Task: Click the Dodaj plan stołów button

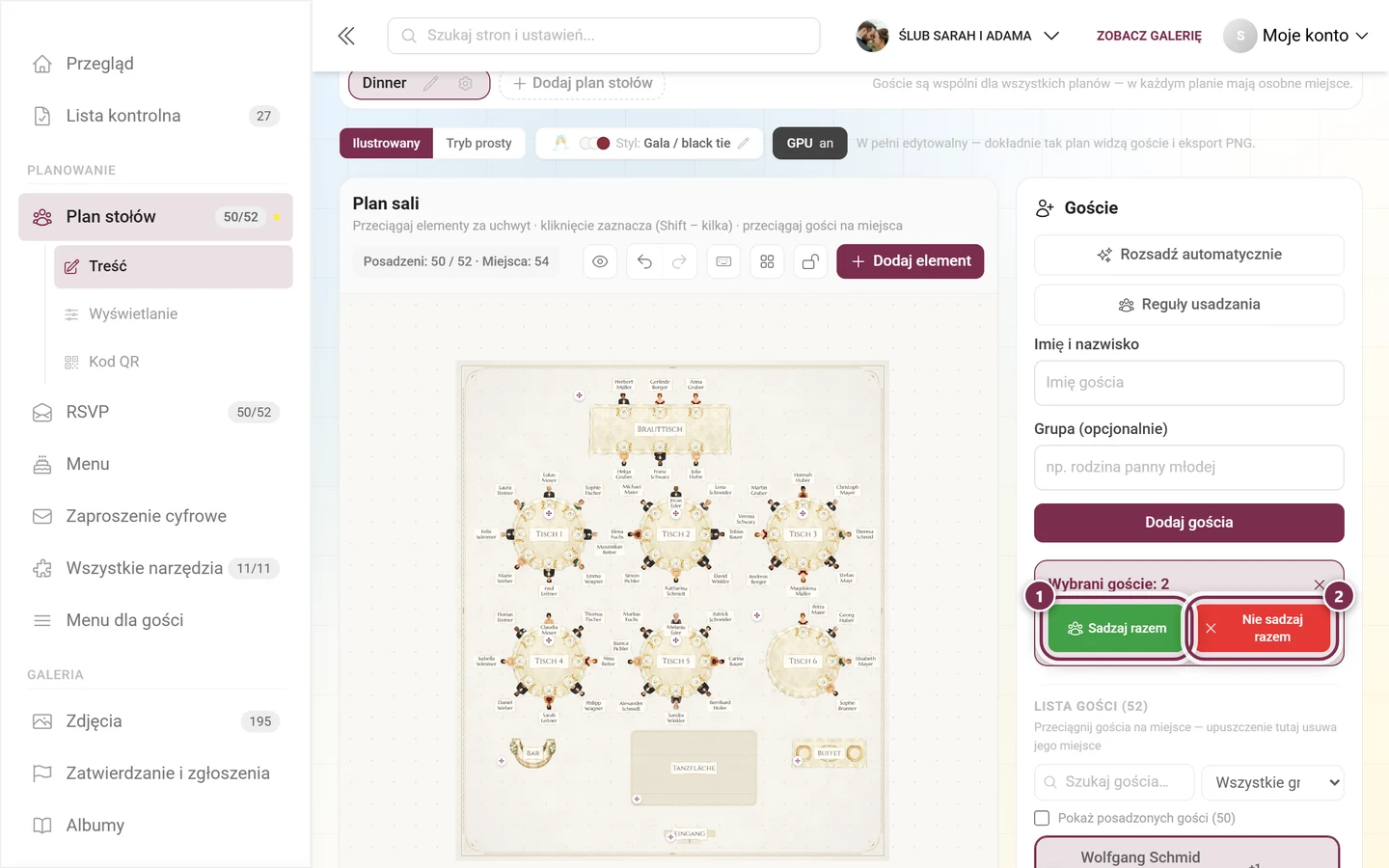Action: point(583,83)
